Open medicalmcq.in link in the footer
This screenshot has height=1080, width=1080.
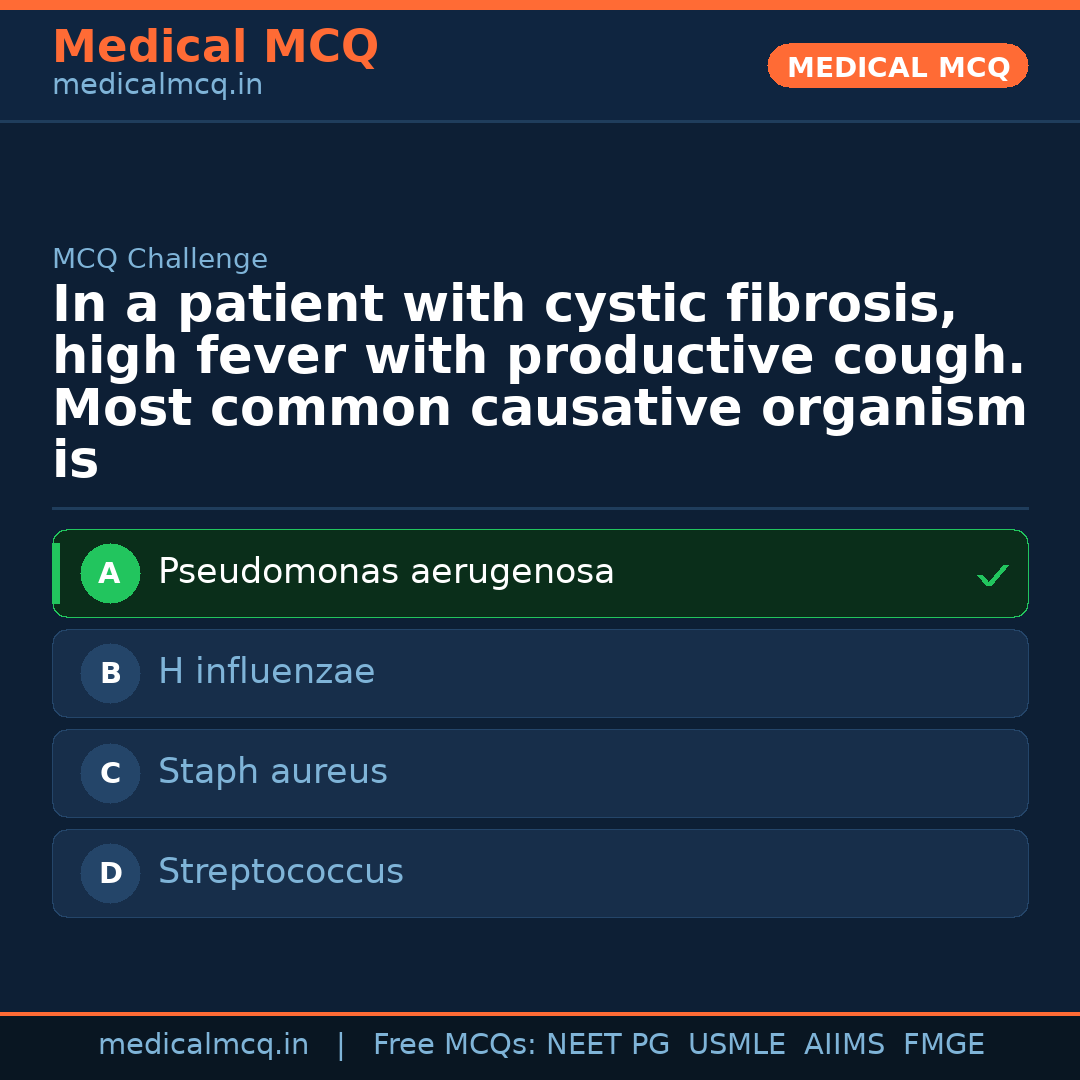click(x=203, y=1045)
